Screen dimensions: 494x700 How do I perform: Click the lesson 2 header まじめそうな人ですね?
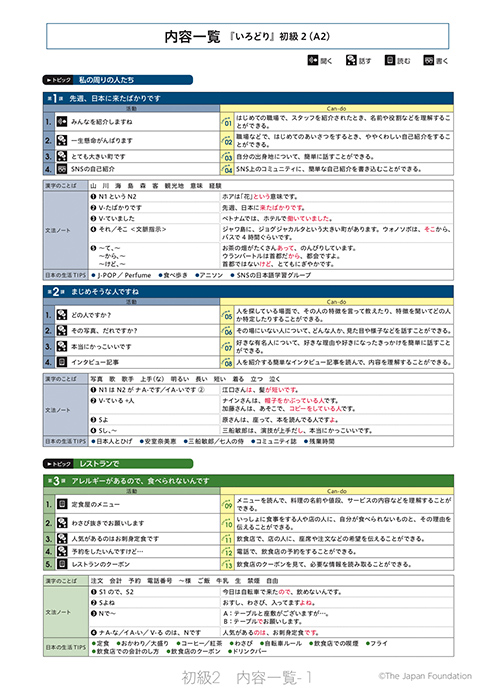(105, 292)
